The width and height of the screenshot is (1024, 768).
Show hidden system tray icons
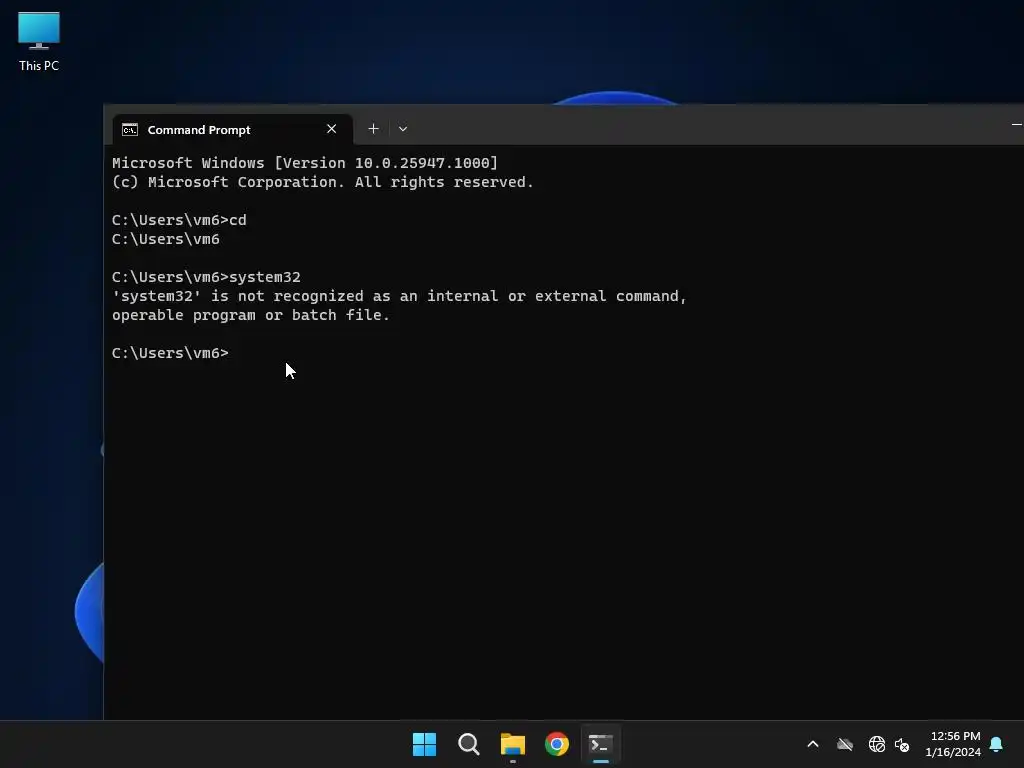(813, 744)
